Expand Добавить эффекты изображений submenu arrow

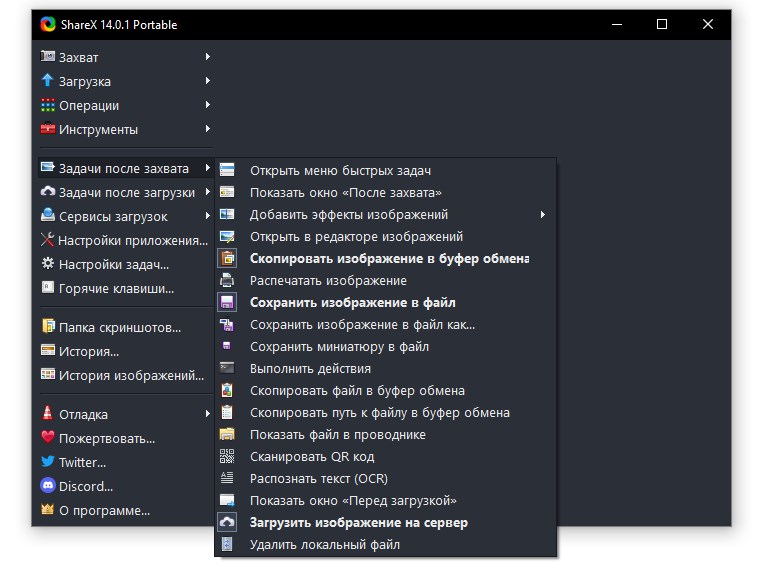tap(543, 214)
